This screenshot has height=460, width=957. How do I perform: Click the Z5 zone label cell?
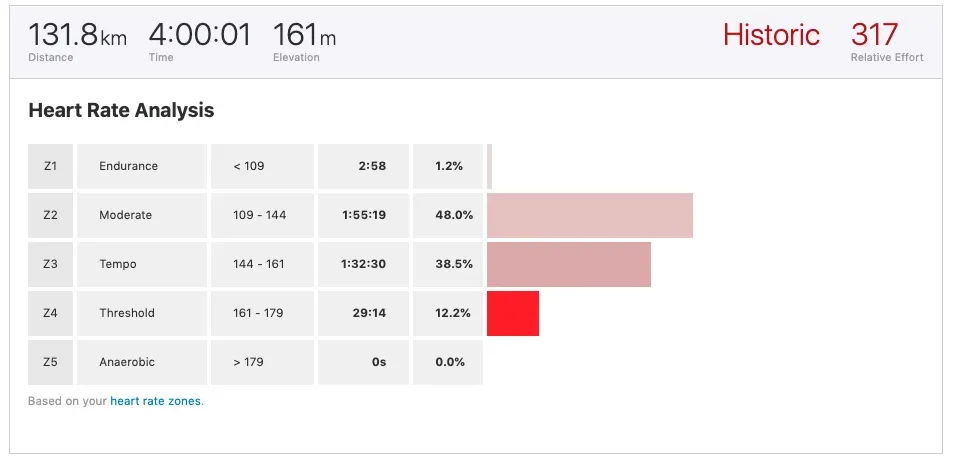(x=50, y=362)
